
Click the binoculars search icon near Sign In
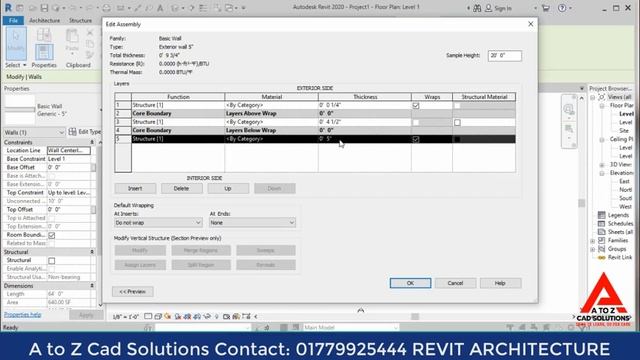(x=477, y=8)
